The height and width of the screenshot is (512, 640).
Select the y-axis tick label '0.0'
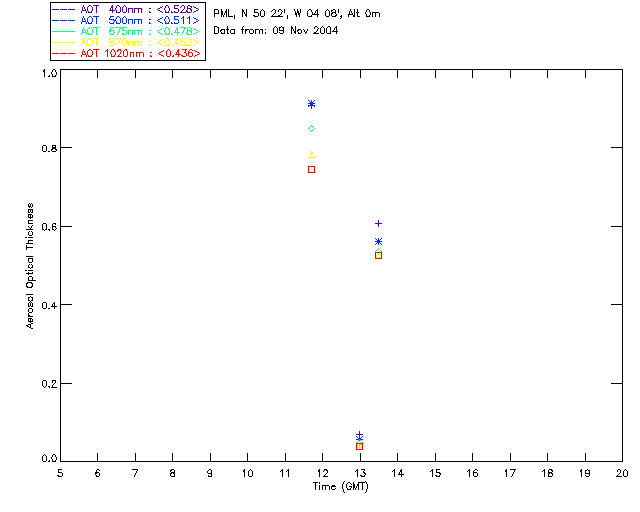[x=49, y=459]
